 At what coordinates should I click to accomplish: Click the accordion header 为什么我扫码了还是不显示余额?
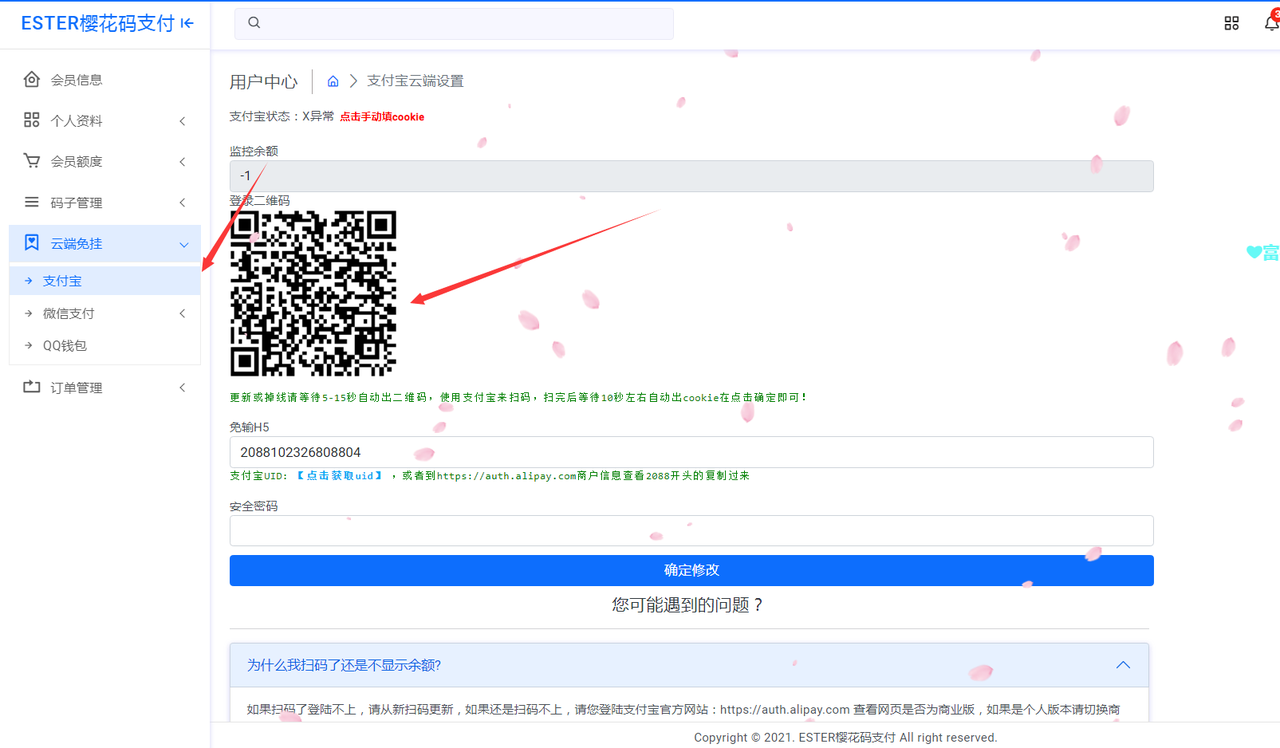[x=689, y=665]
